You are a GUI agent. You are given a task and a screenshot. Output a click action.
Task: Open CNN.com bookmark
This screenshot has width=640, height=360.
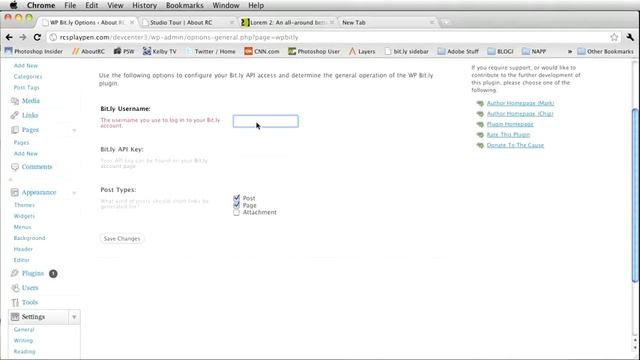[x=262, y=51]
